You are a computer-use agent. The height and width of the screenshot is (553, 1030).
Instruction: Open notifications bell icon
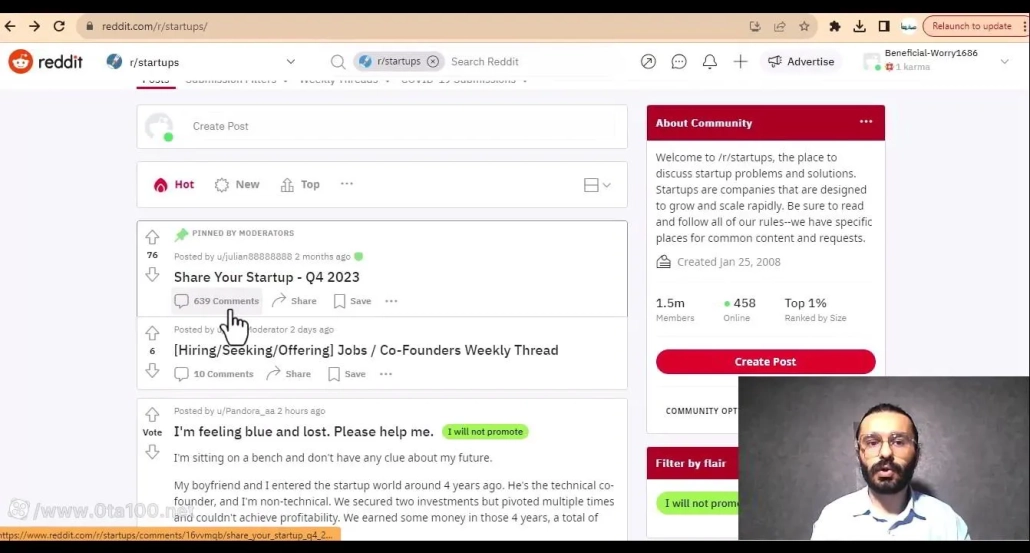[709, 62]
